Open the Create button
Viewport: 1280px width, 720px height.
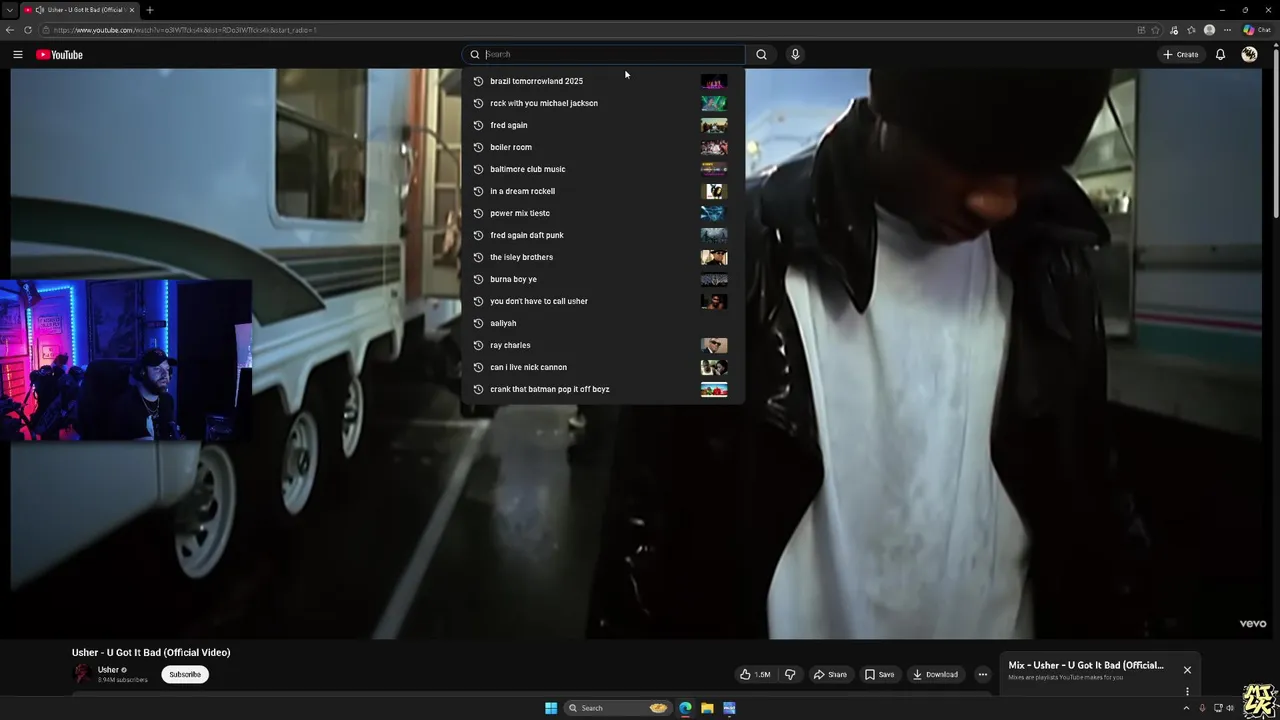pos(1181,54)
